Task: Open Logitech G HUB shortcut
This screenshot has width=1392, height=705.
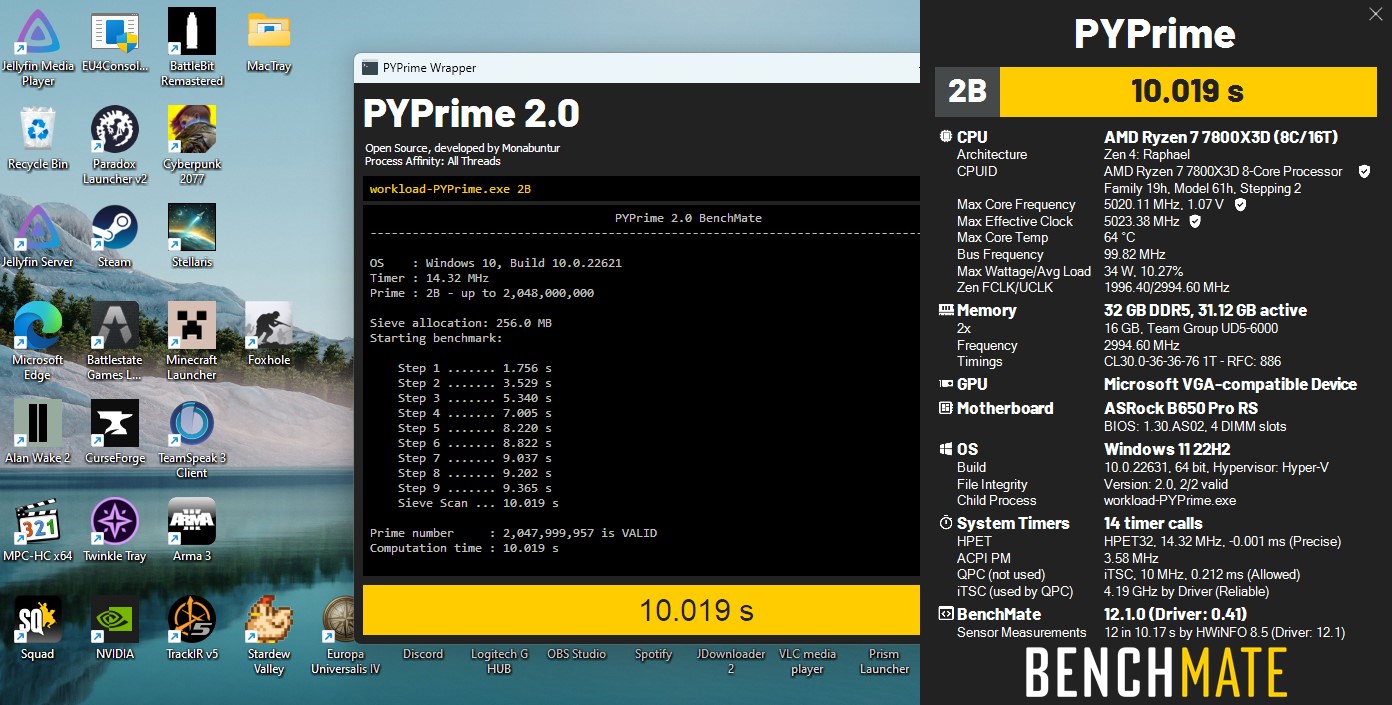Action: (x=500, y=660)
